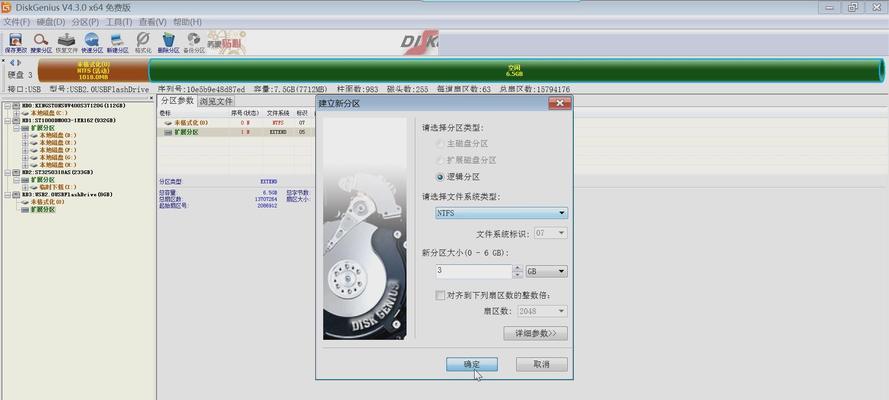Go to previous disk with left arrow
The height and width of the screenshot is (400, 889).
click(x=12, y=63)
